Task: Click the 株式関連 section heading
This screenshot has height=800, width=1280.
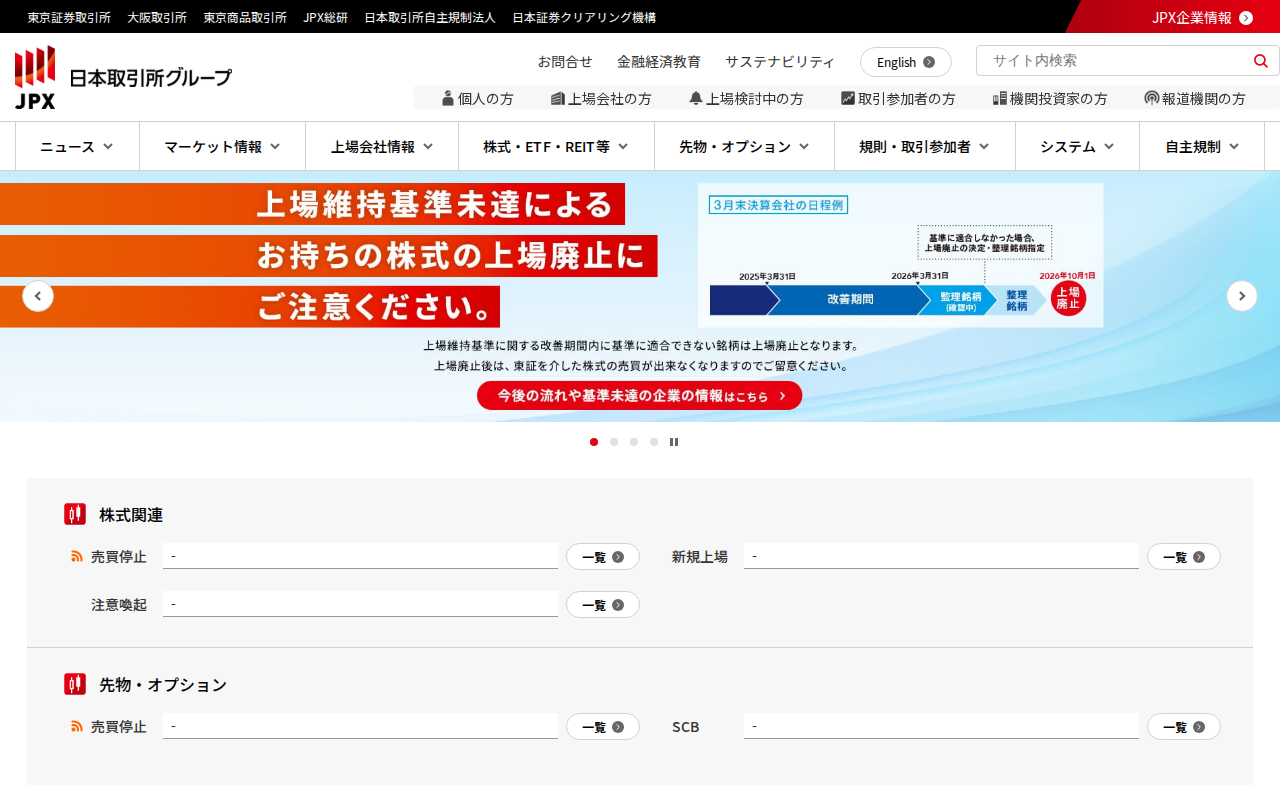Action: (131, 515)
